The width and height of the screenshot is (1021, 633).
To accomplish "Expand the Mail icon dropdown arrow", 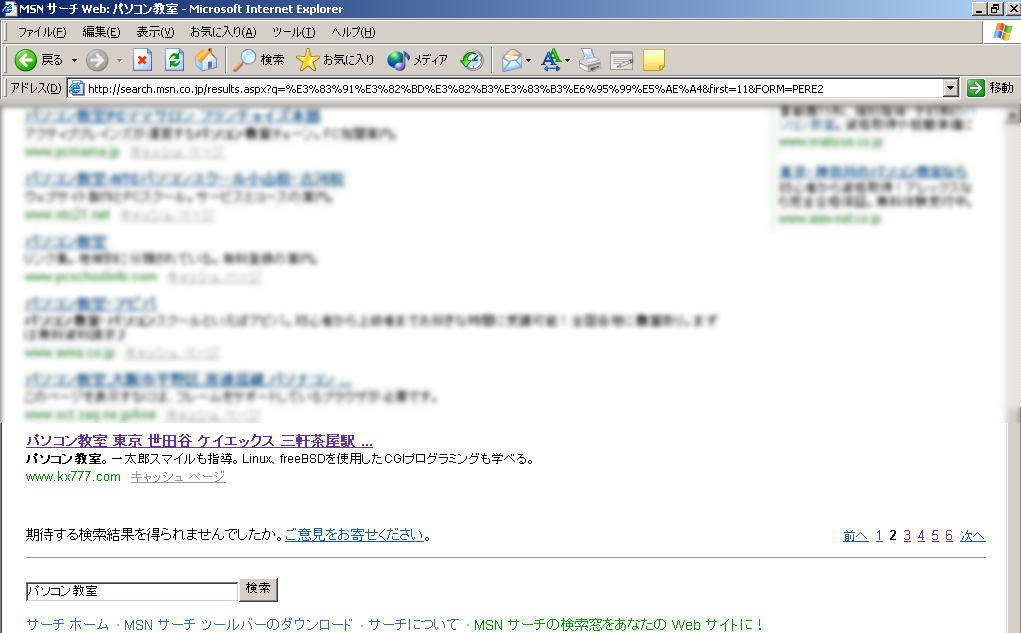I will 528,60.
